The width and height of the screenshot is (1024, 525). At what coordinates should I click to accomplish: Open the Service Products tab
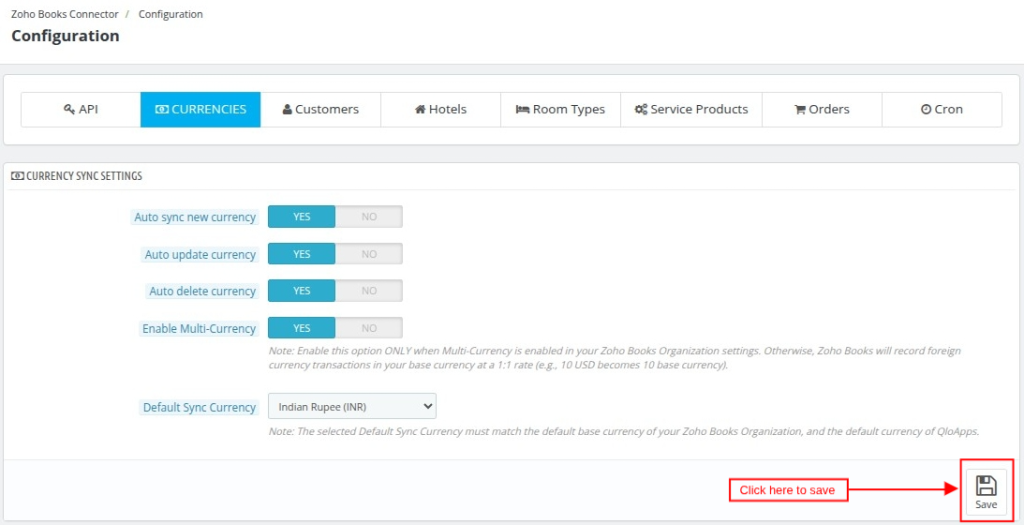click(x=692, y=110)
